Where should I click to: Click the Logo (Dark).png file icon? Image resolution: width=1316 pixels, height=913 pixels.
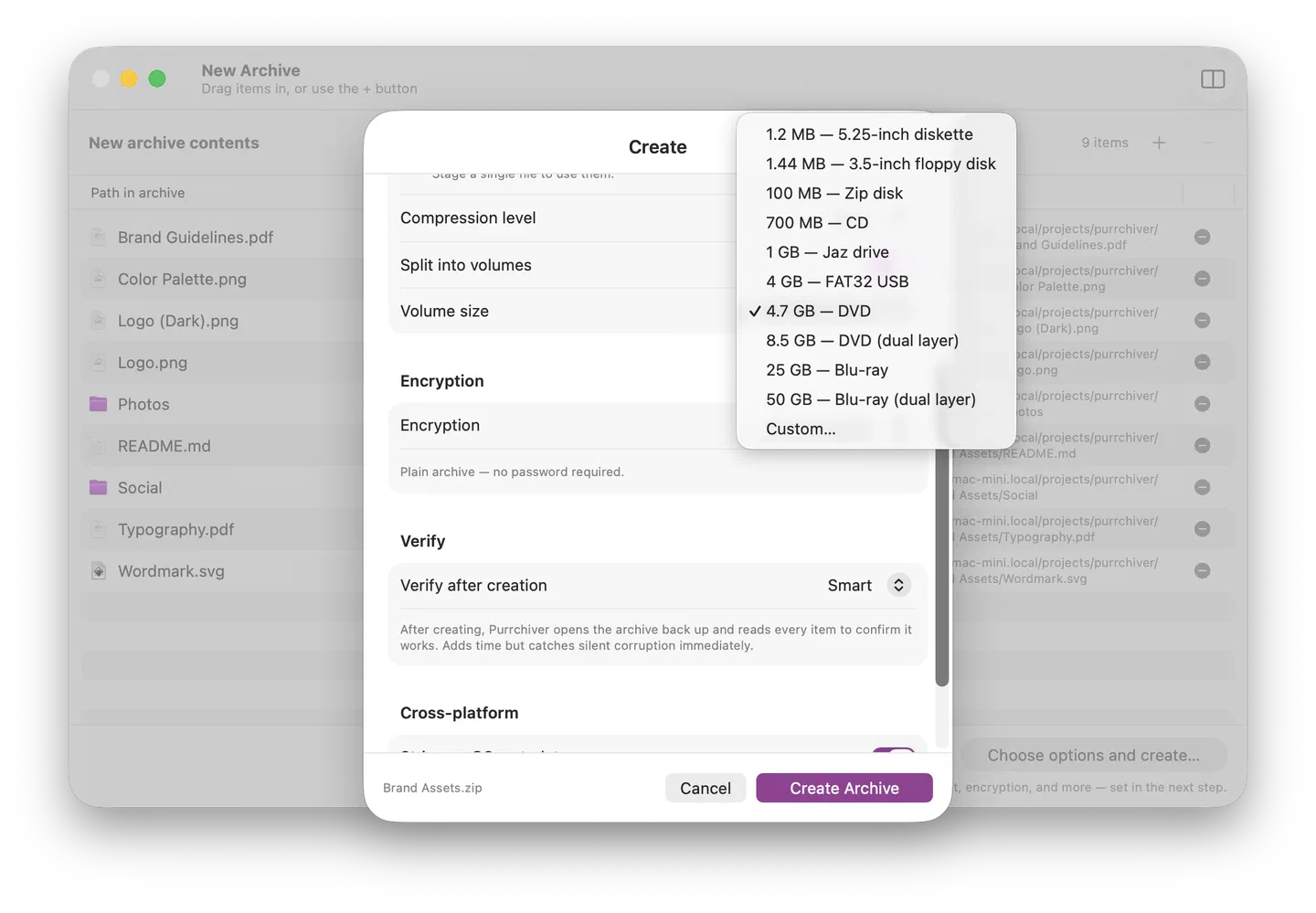point(98,321)
